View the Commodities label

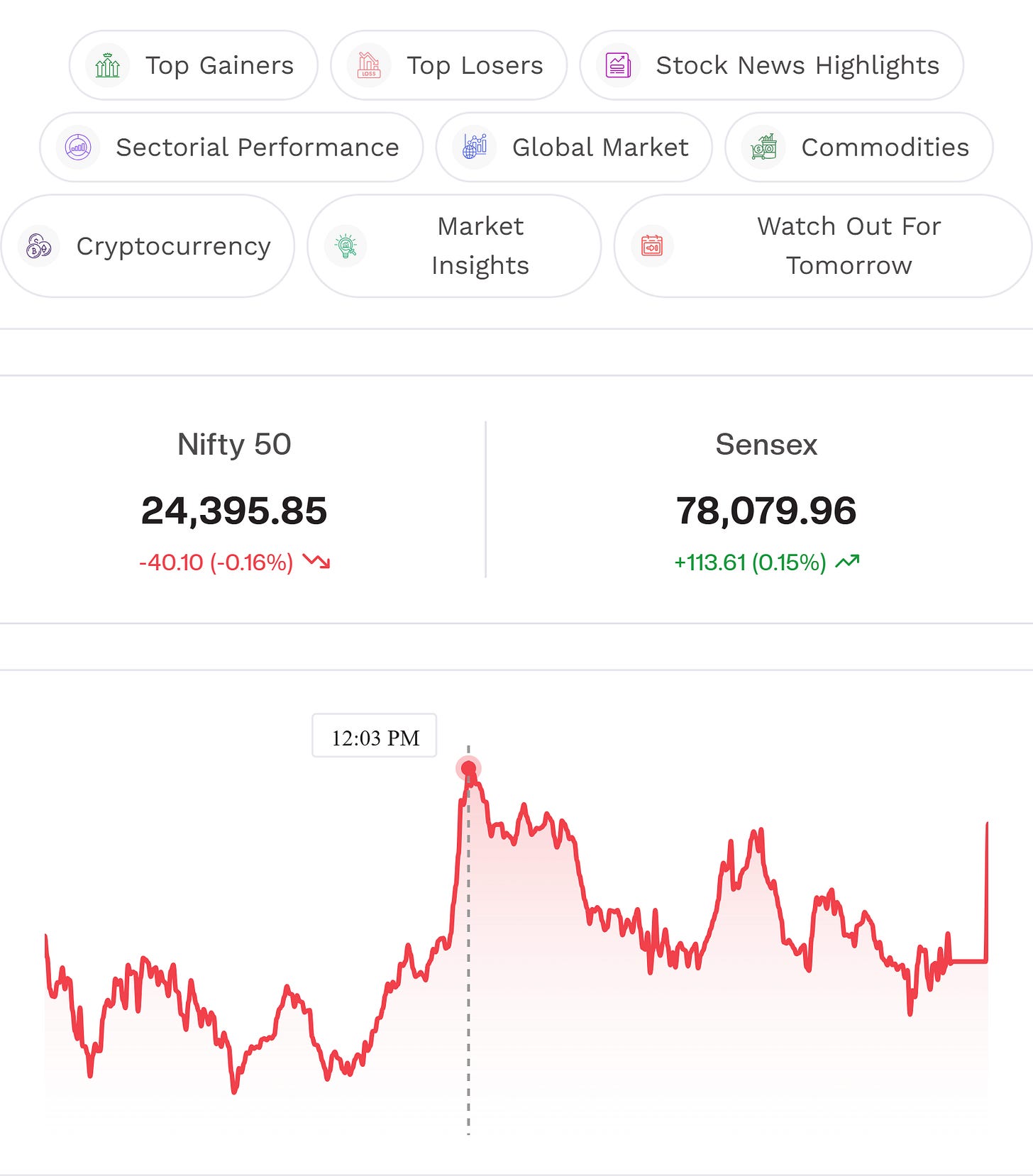[x=885, y=148]
